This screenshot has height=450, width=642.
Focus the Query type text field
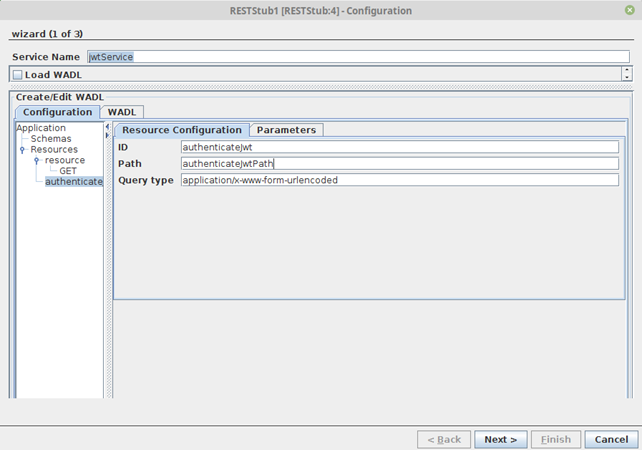(x=399, y=181)
